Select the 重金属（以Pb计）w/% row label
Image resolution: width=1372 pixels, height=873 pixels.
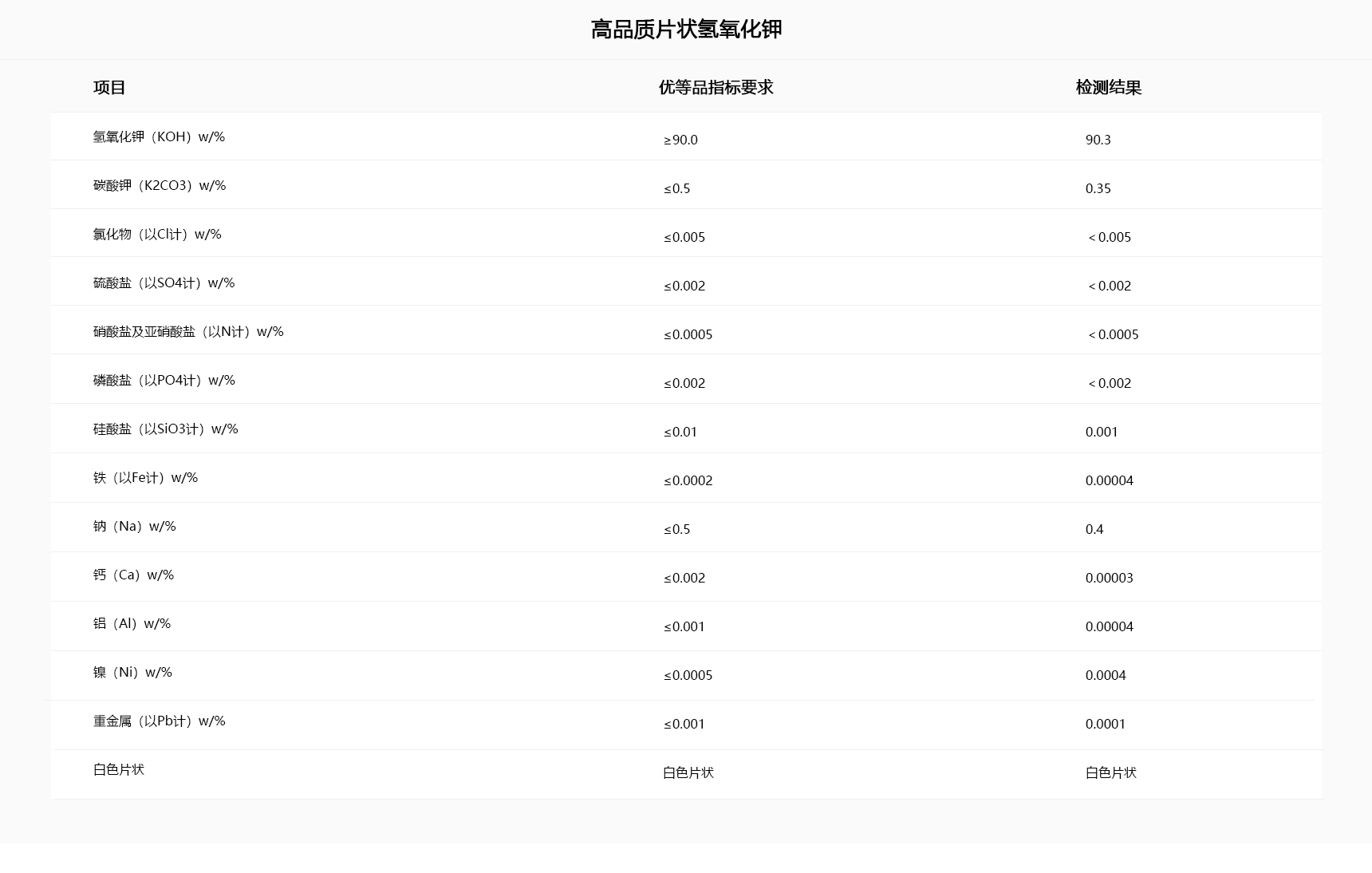[x=159, y=721]
